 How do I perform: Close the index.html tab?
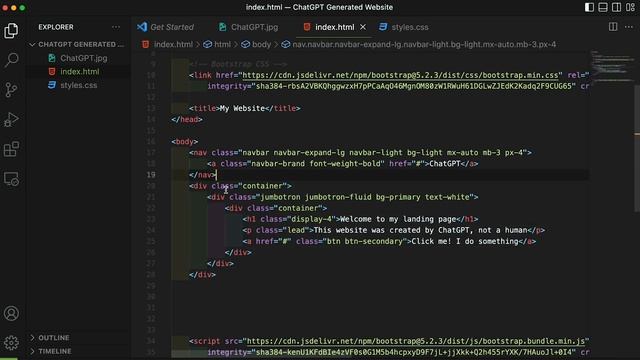(363, 27)
